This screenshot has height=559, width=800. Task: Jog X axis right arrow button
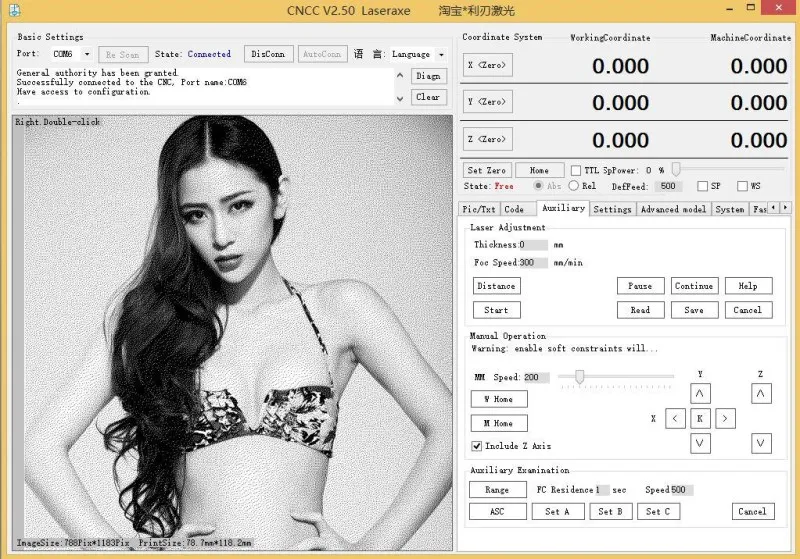[x=725, y=419]
